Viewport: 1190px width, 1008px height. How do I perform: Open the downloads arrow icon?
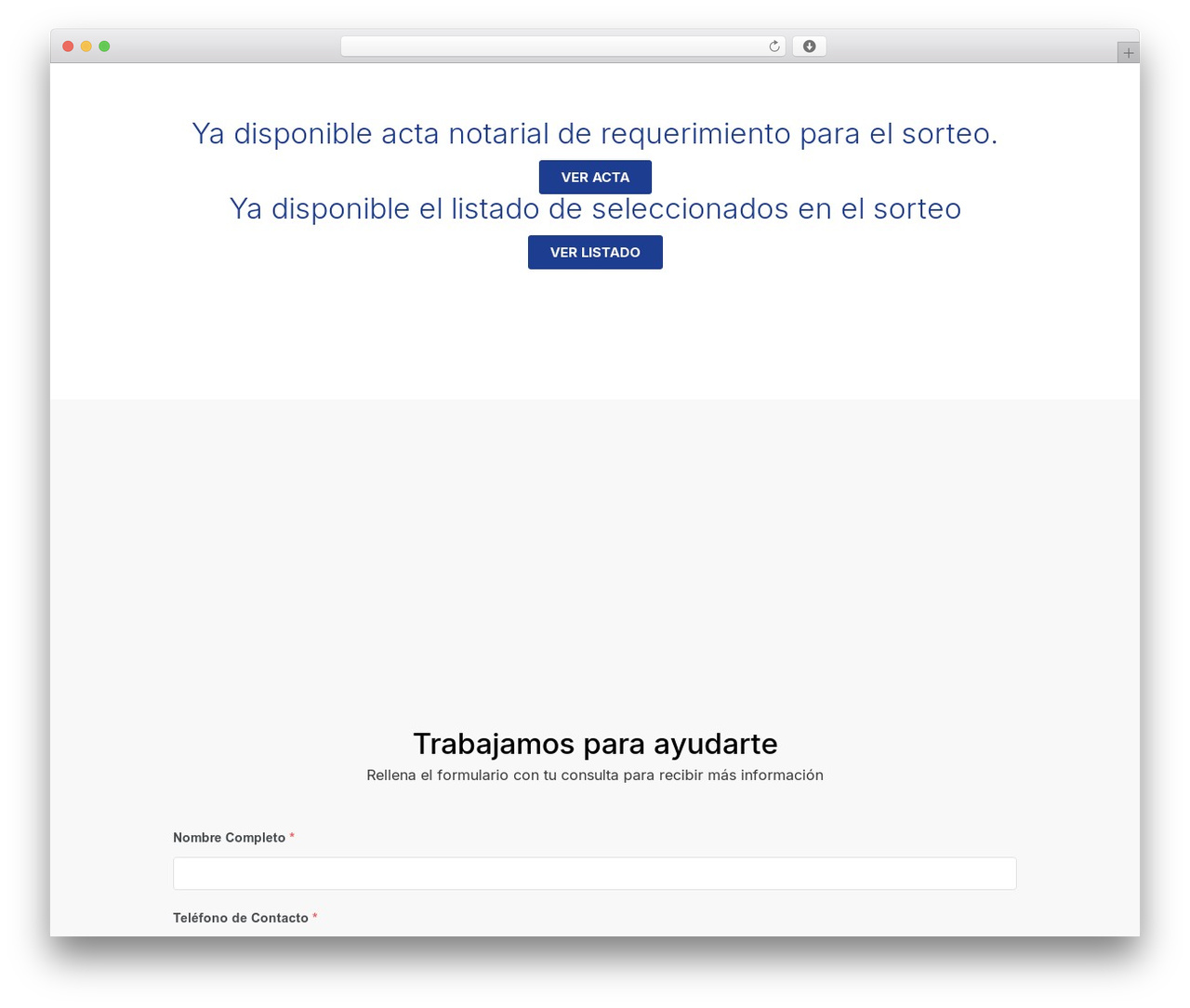pyautogui.click(x=809, y=46)
